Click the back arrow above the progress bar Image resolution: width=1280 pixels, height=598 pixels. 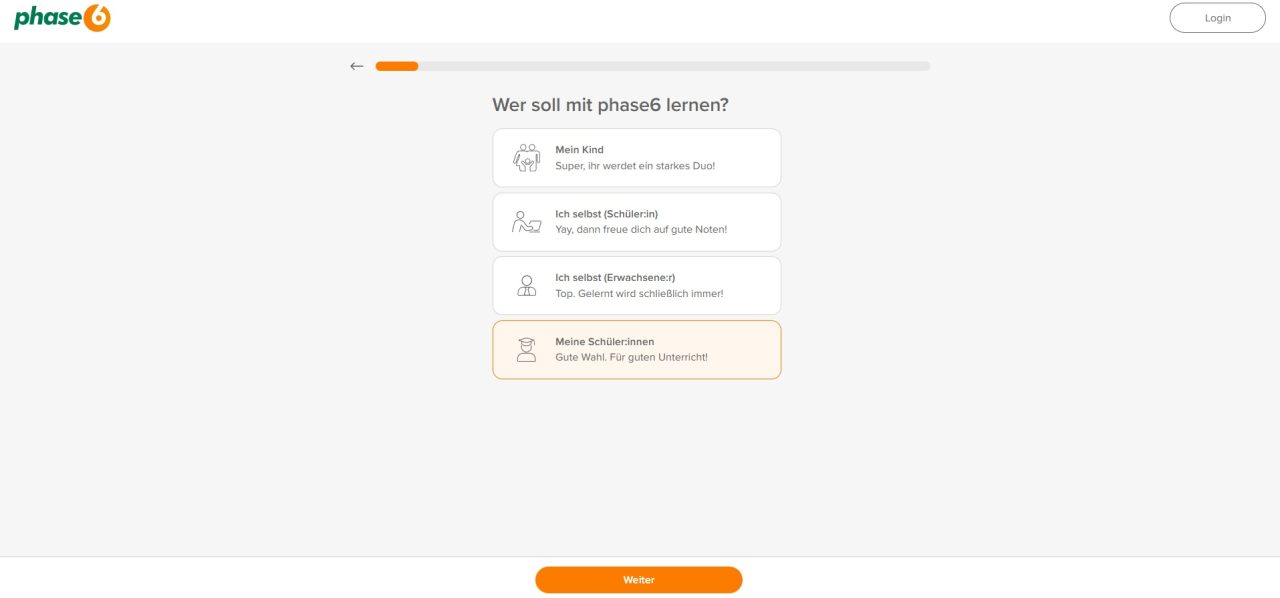point(356,65)
